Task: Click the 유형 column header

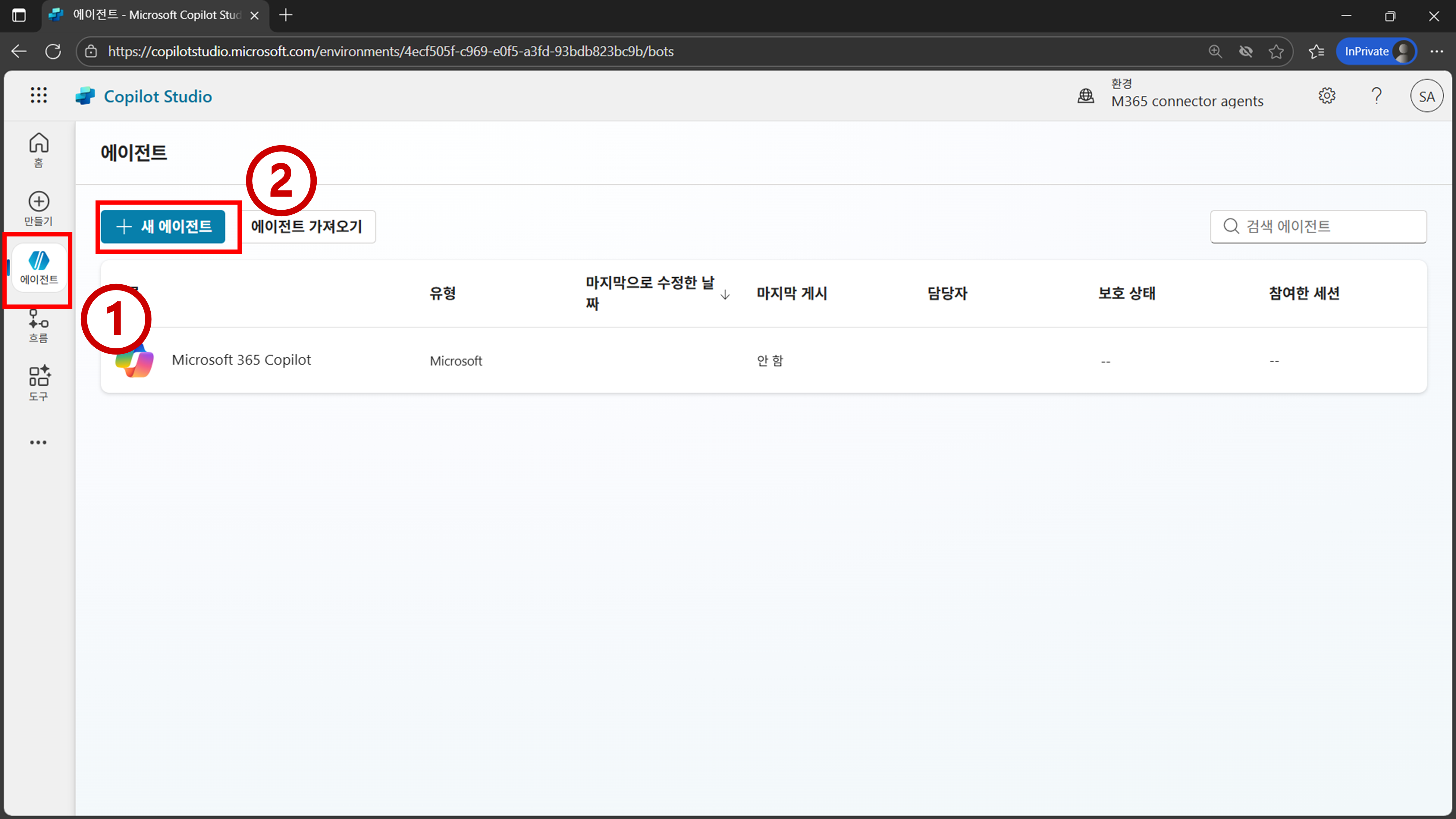Action: click(x=443, y=293)
